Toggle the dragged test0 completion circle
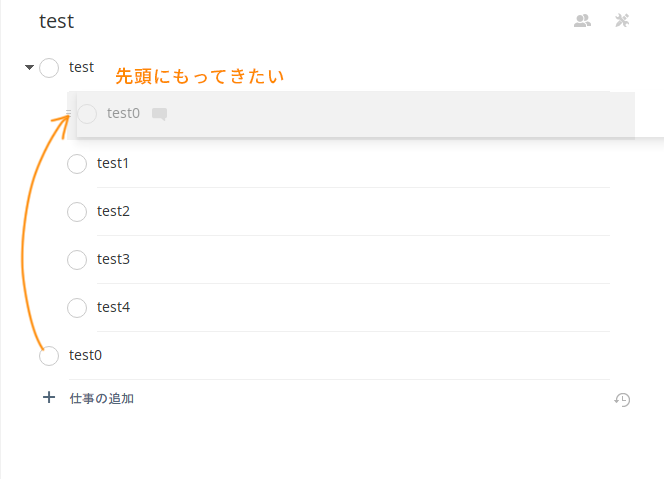The image size is (664, 479). 87,114
